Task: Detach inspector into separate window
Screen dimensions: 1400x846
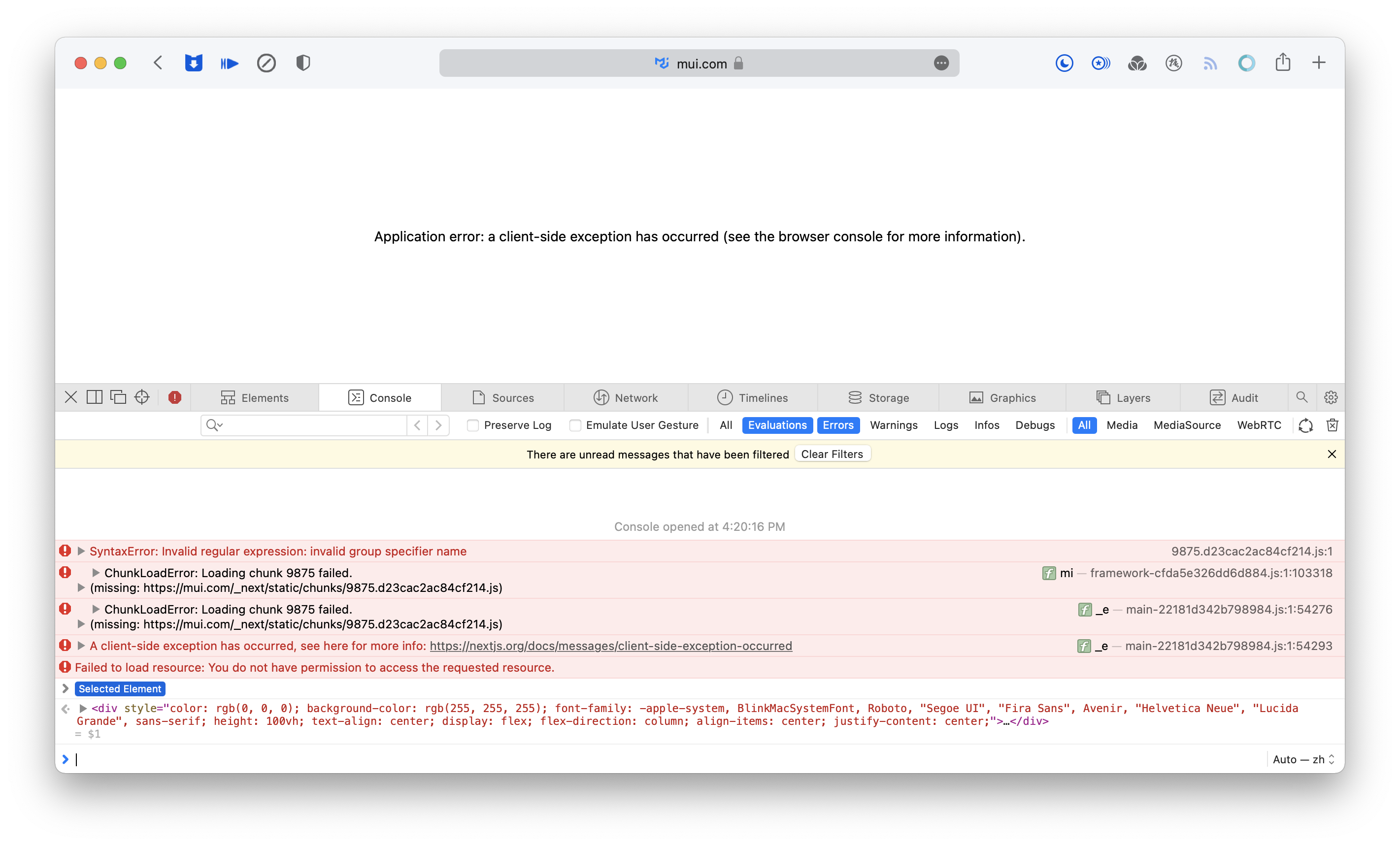Action: tap(118, 397)
